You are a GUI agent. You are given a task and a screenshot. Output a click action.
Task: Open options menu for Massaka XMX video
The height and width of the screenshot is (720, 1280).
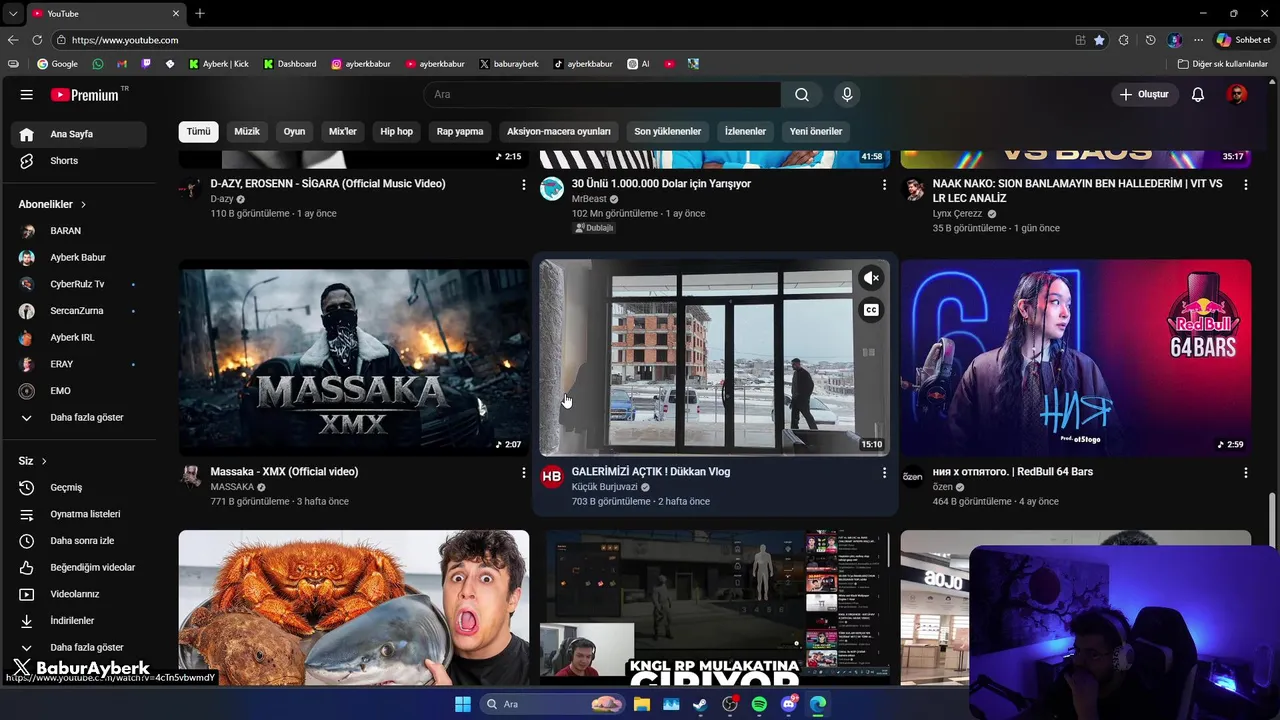(x=523, y=473)
